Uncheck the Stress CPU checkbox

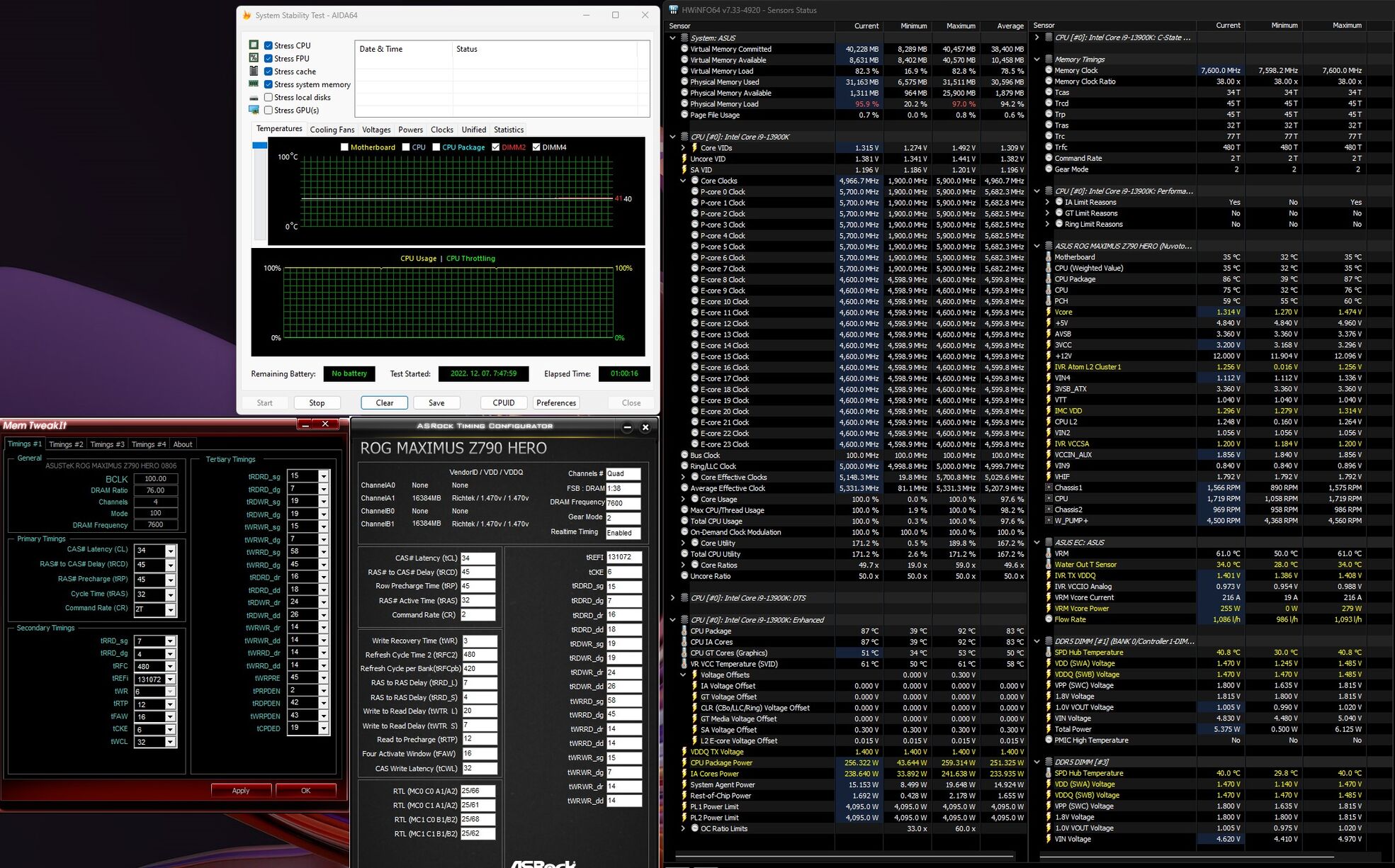coord(269,45)
